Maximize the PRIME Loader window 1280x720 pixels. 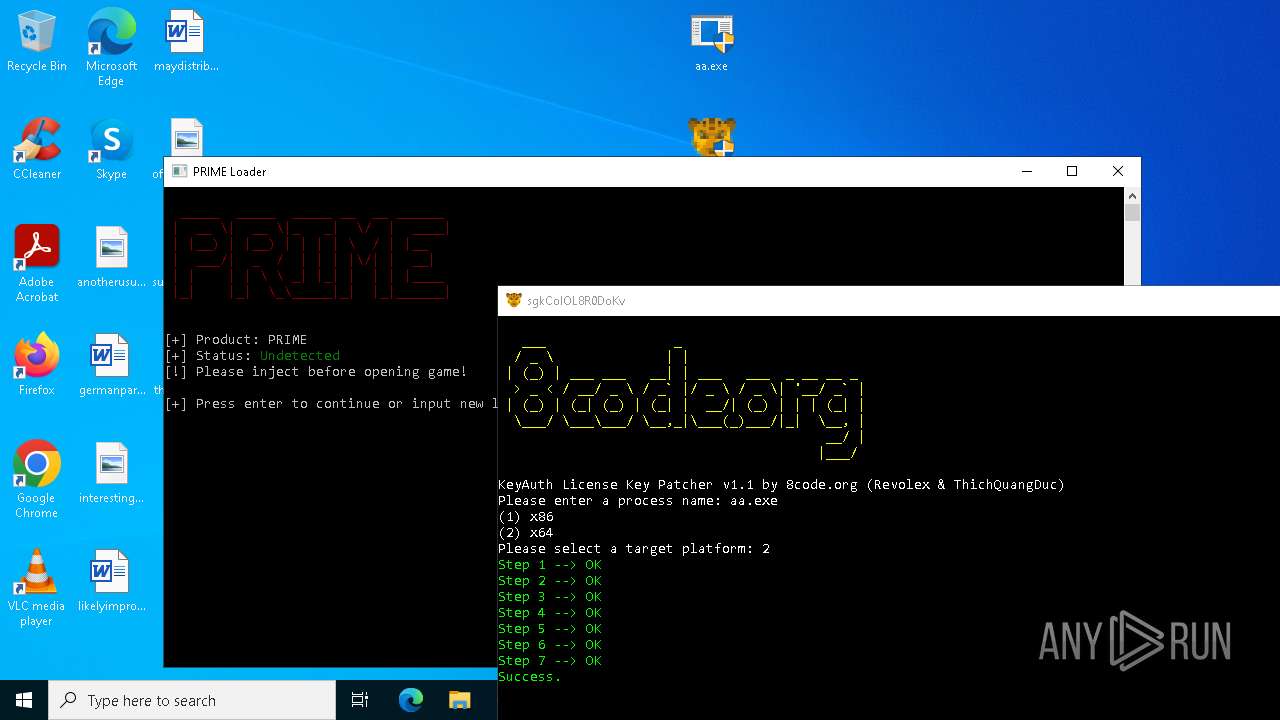(x=1072, y=171)
